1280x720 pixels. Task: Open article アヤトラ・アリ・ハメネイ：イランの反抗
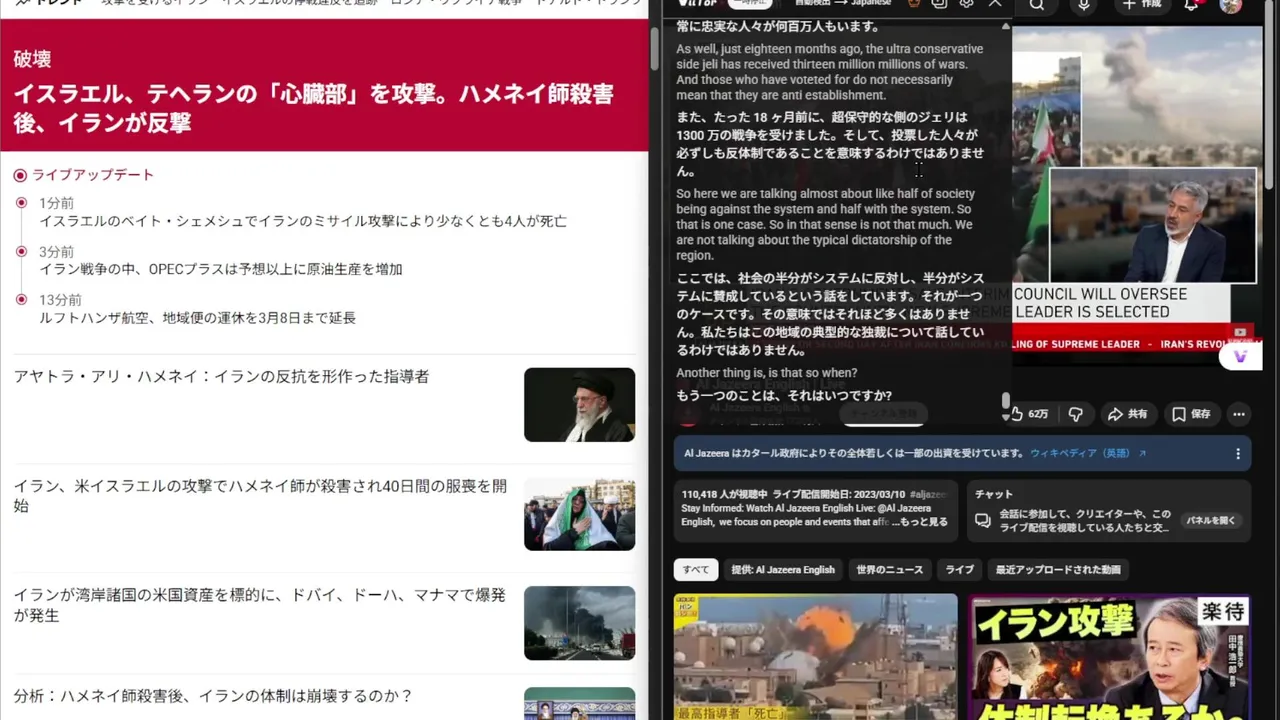(x=221, y=377)
